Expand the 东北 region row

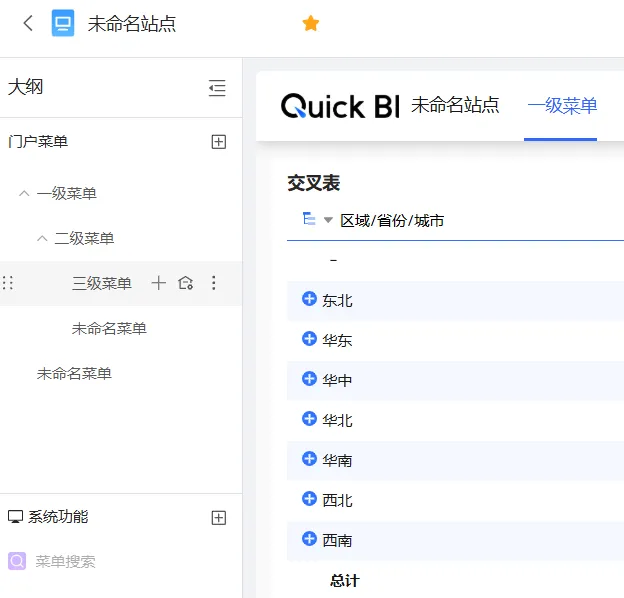click(309, 299)
